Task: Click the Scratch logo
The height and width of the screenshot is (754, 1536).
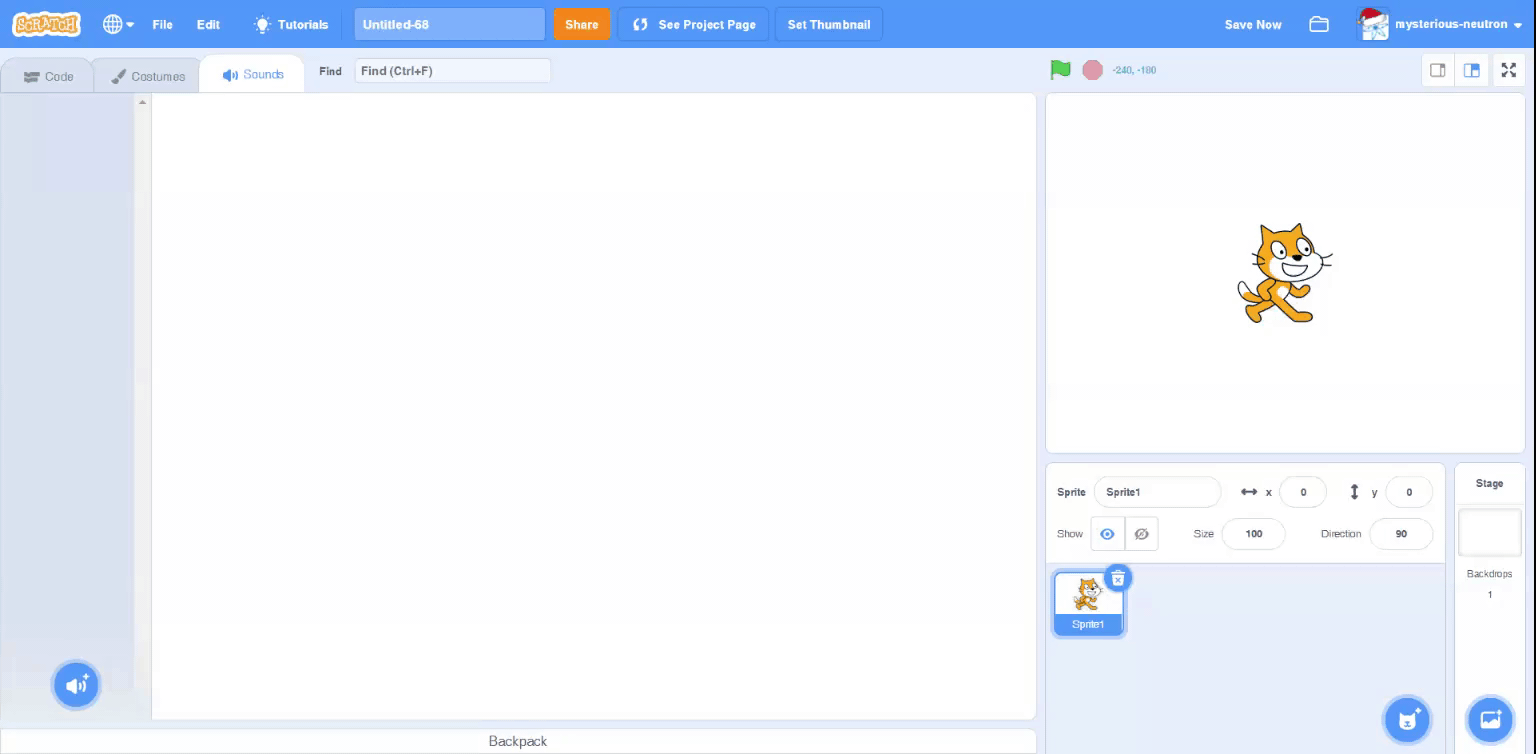Action: point(46,24)
